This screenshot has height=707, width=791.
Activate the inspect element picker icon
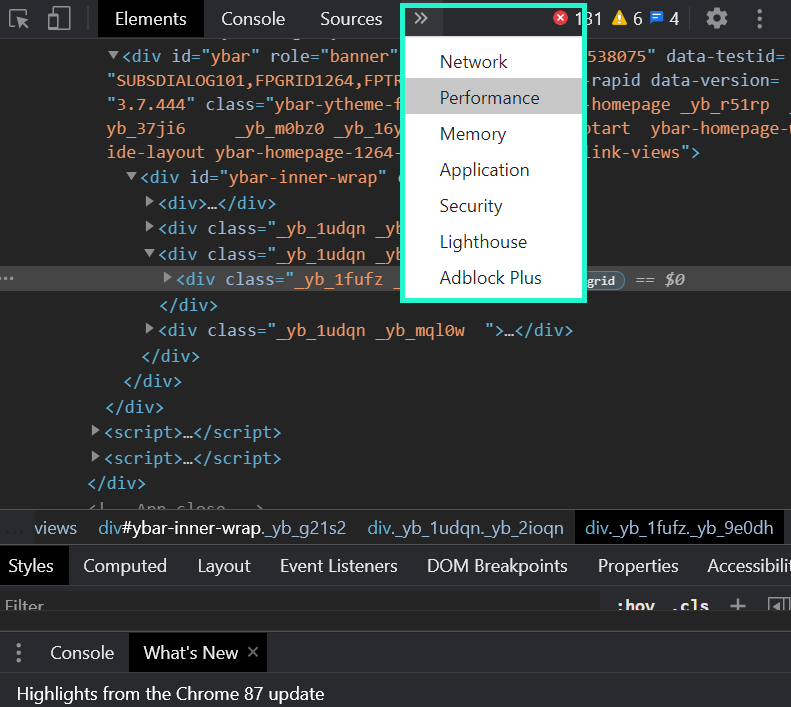tap(19, 19)
